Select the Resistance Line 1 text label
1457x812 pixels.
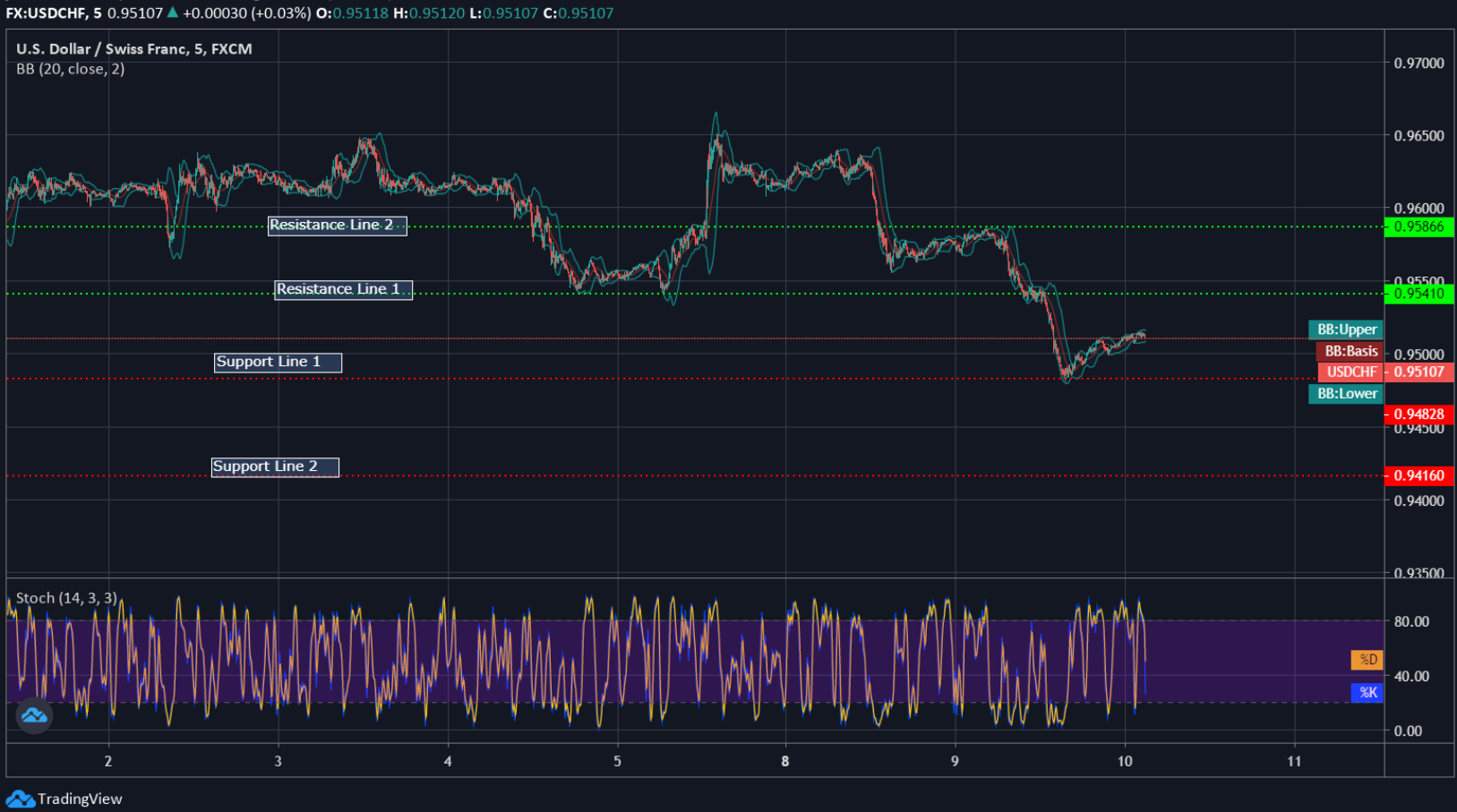(x=342, y=289)
